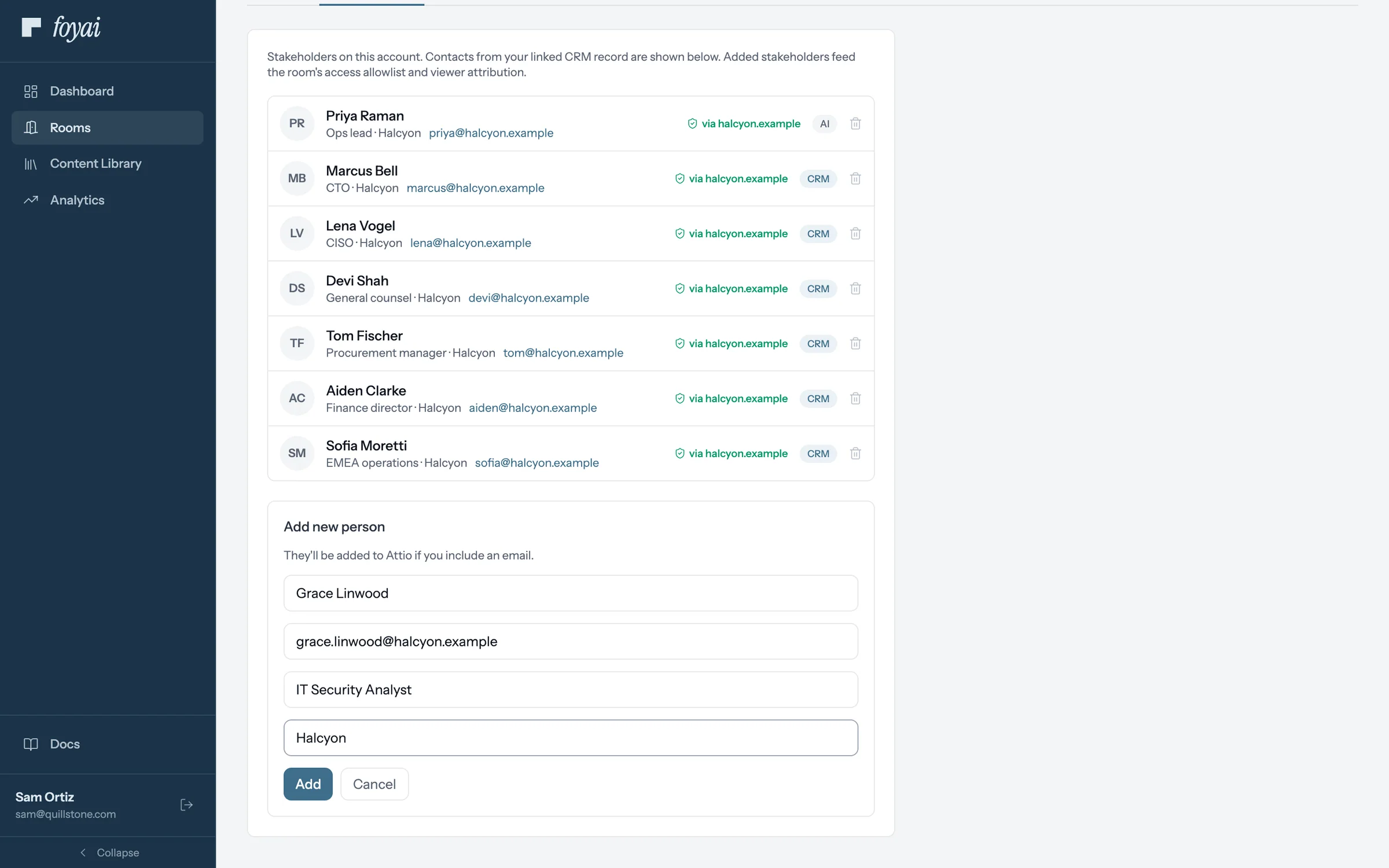Click trash icon for Lena Vogel
The height and width of the screenshot is (868, 1389).
coord(855,233)
